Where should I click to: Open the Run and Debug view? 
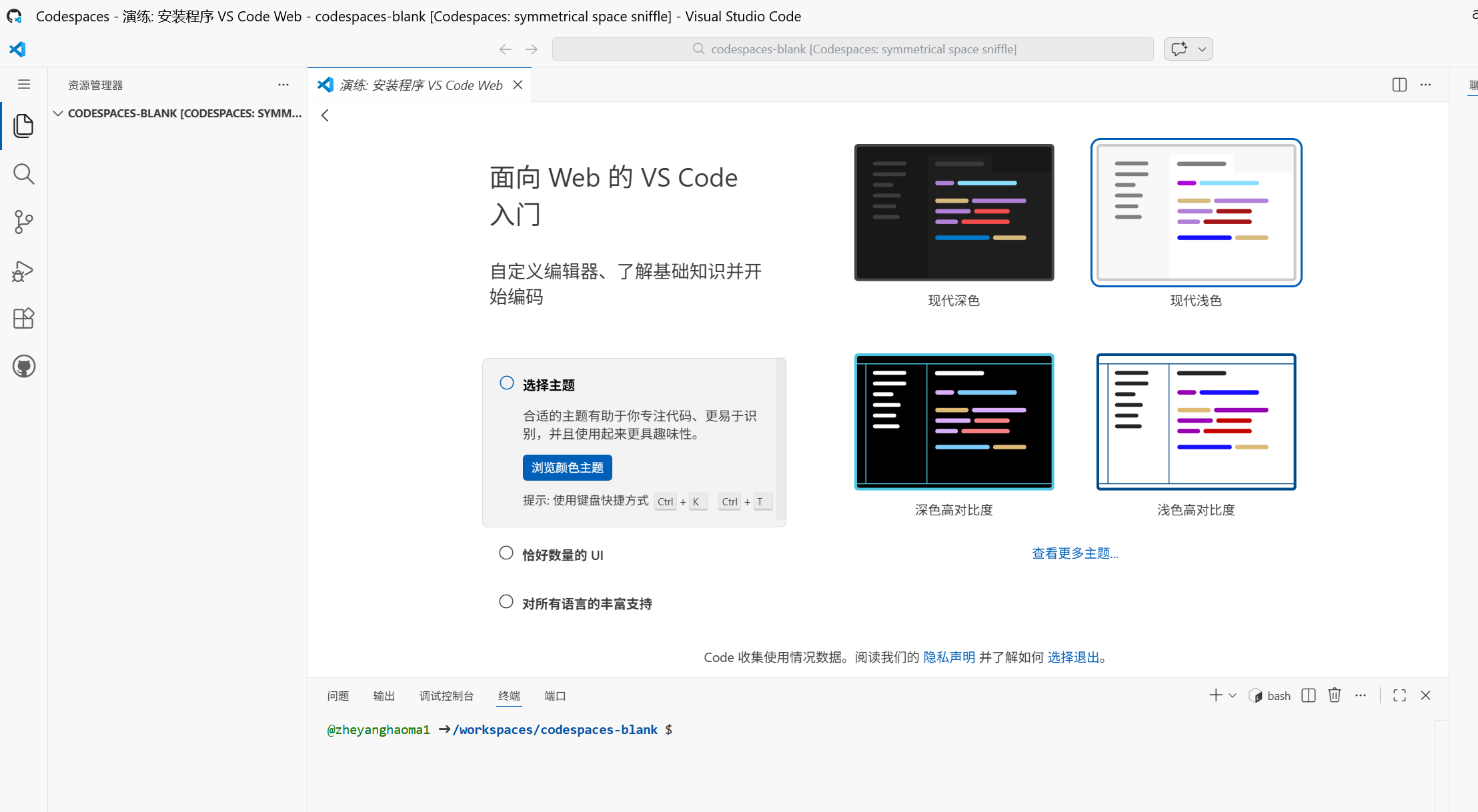[x=23, y=271]
